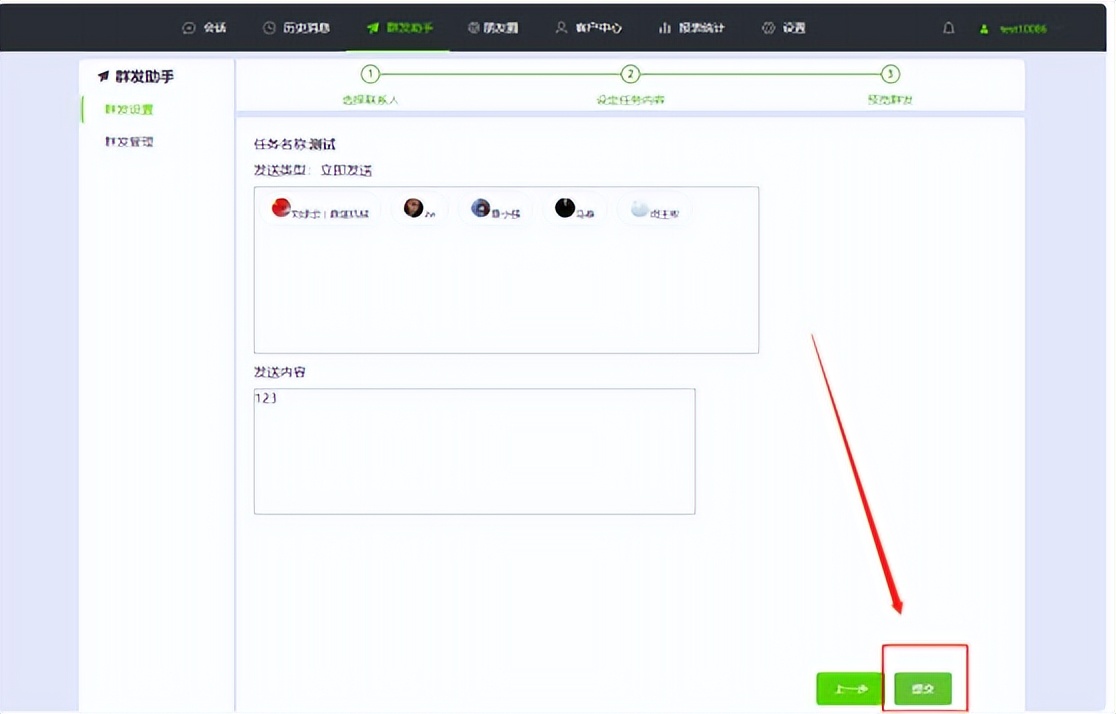Screen dimensions: 1116x714
Task: Open the notification bell icon
Action: click(x=947, y=28)
